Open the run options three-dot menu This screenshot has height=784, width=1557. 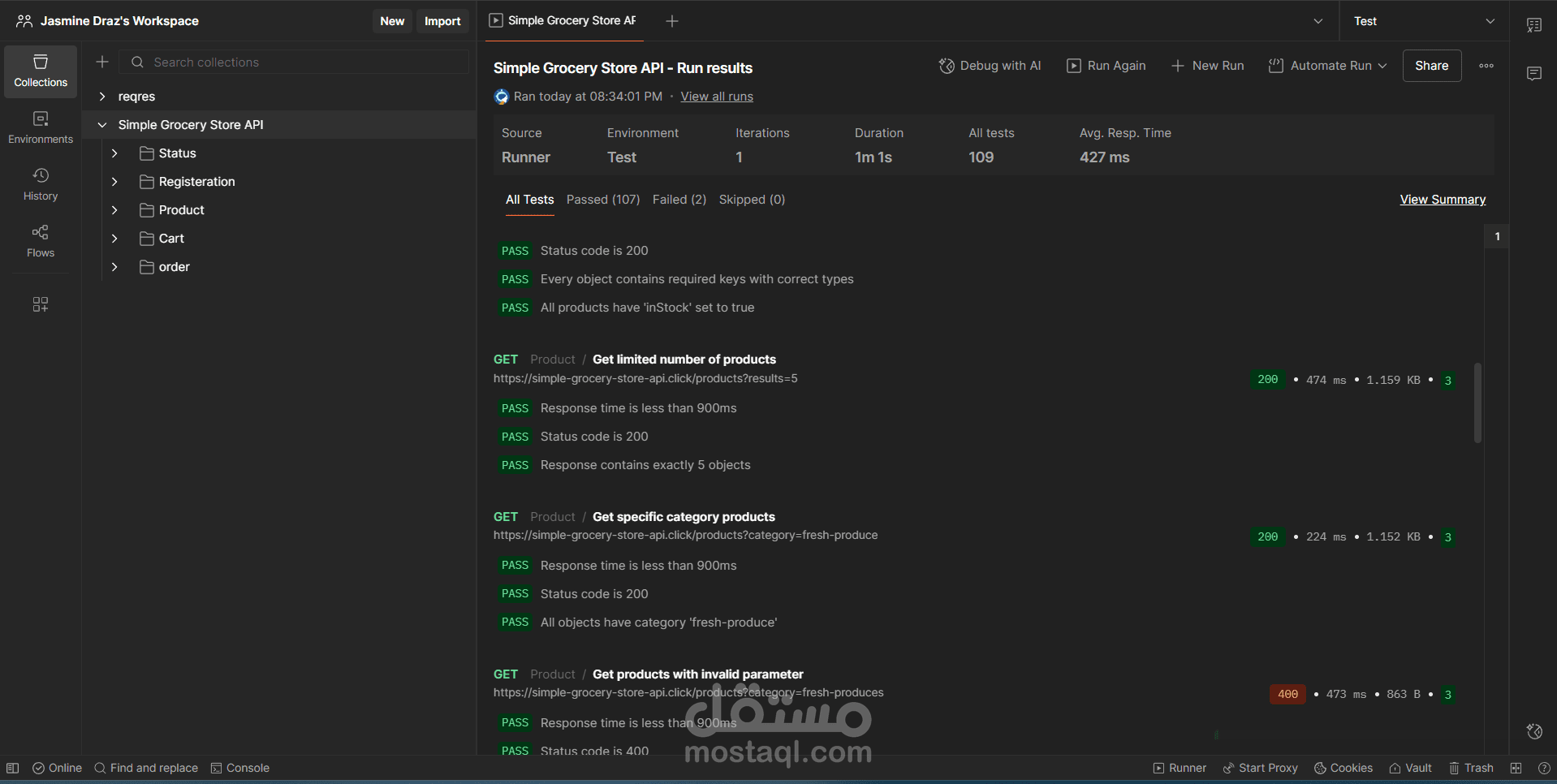pos(1486,66)
